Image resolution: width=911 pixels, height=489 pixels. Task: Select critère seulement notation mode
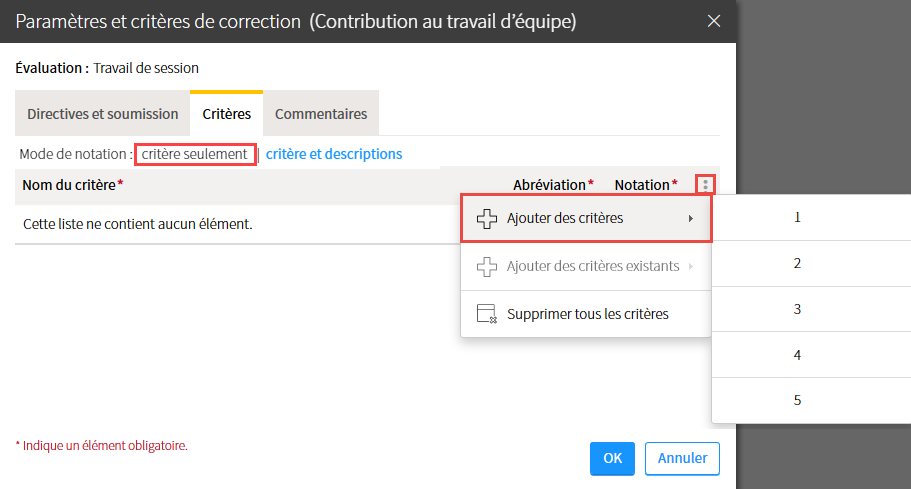click(x=195, y=154)
